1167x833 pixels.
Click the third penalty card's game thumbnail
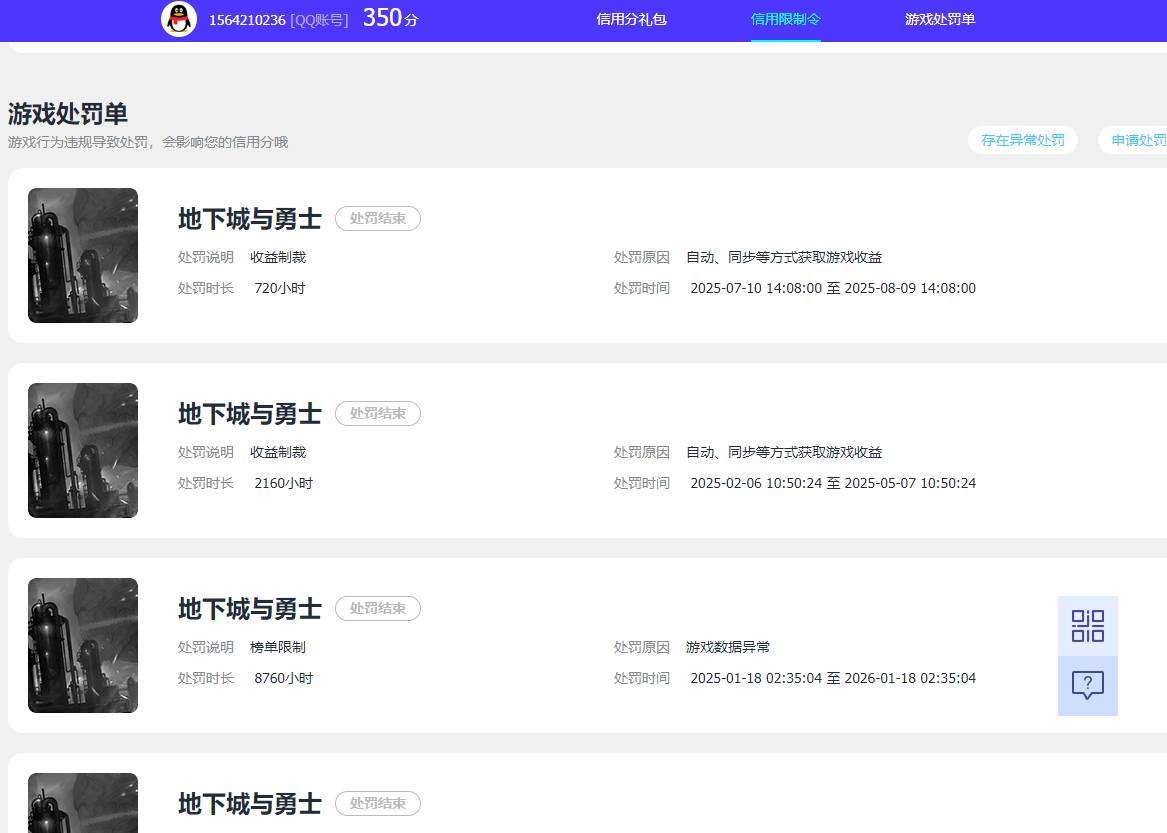click(x=82, y=645)
